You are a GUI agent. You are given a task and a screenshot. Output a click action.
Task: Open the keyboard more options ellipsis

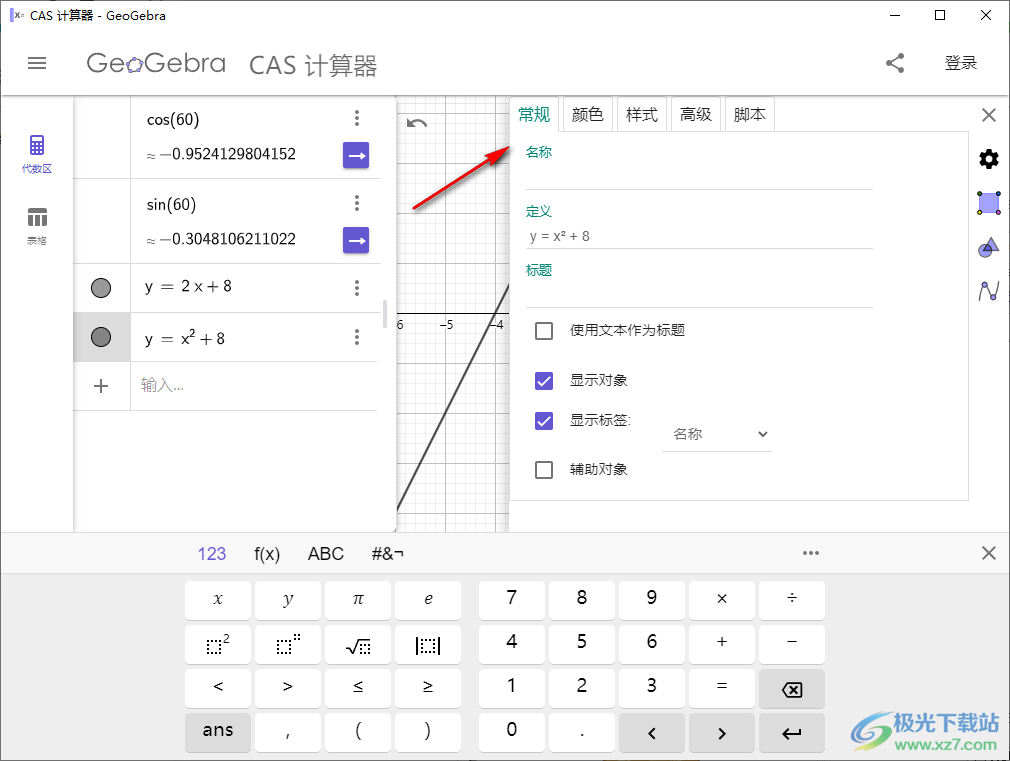[x=811, y=552]
